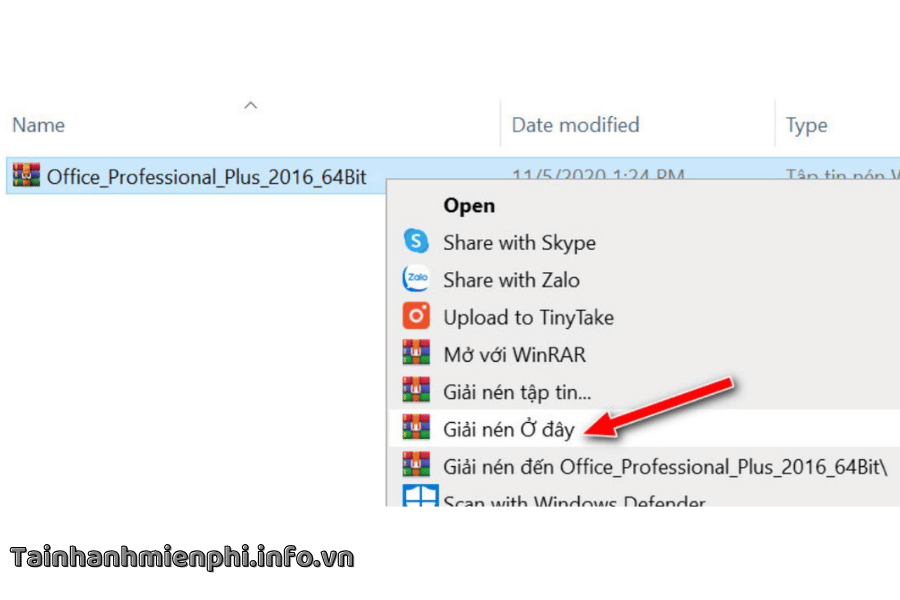Click WinRAR icon beside Mở với WinRAR
Image resolution: width=900 pixels, height=600 pixels.
tap(415, 354)
